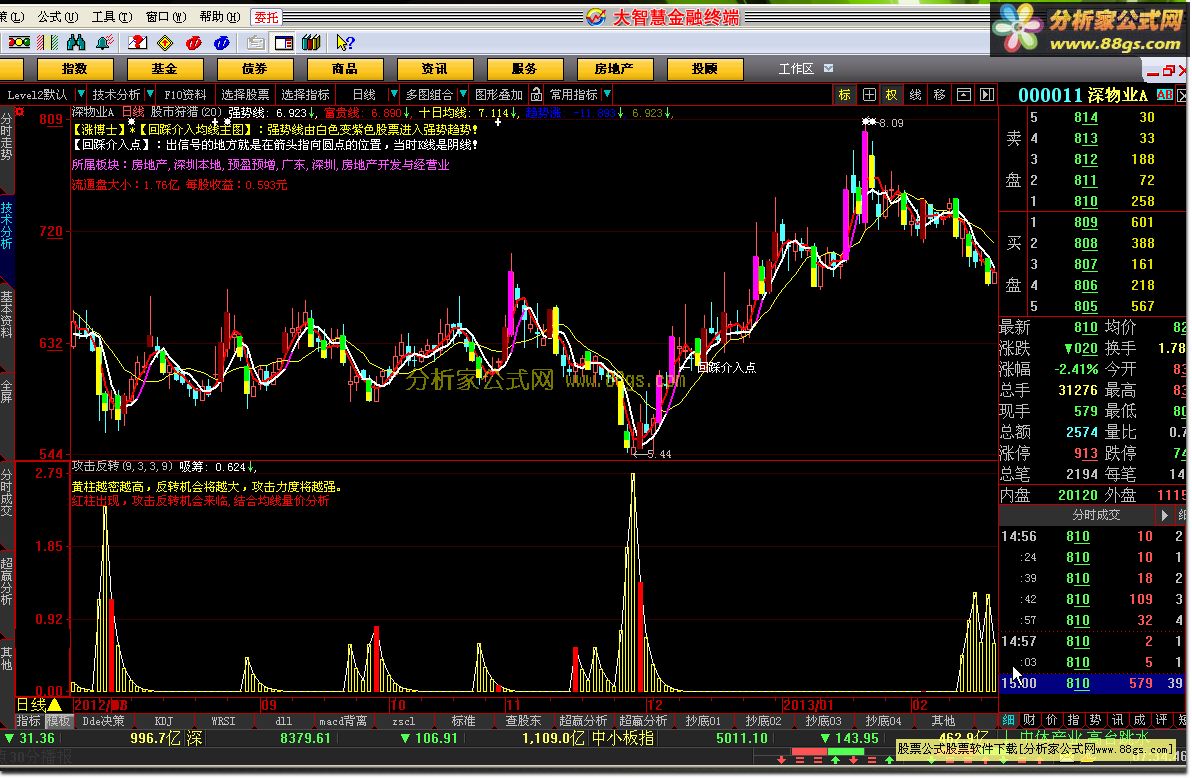Select the 势 tab in bottom-right panel

tap(1095, 719)
